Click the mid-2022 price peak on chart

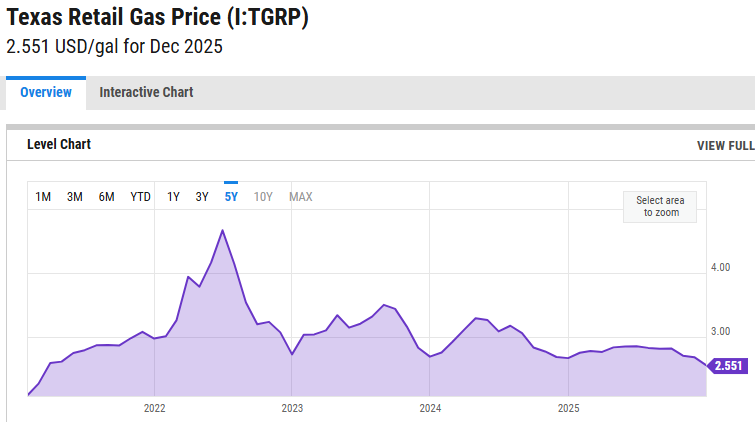[x=222, y=231]
